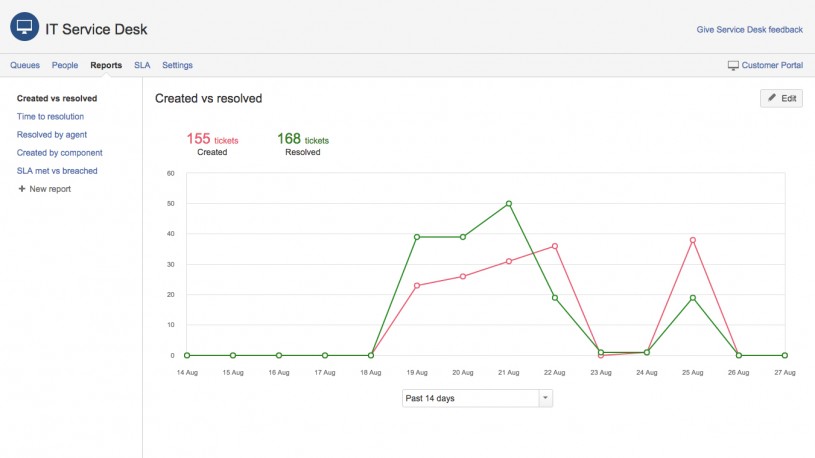The height and width of the screenshot is (458, 815).
Task: Click the Edit button
Action: coord(781,98)
